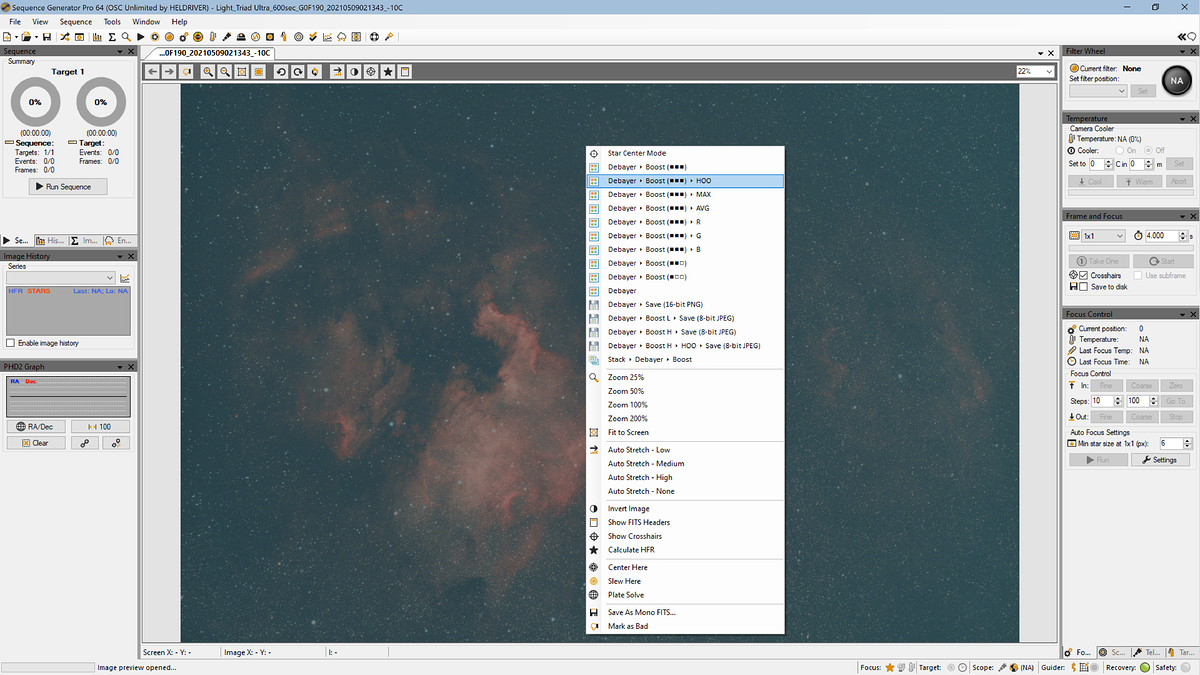Click the sigma statistics icon in main toolbar
Image resolution: width=1200 pixels, height=675 pixels.
112,37
